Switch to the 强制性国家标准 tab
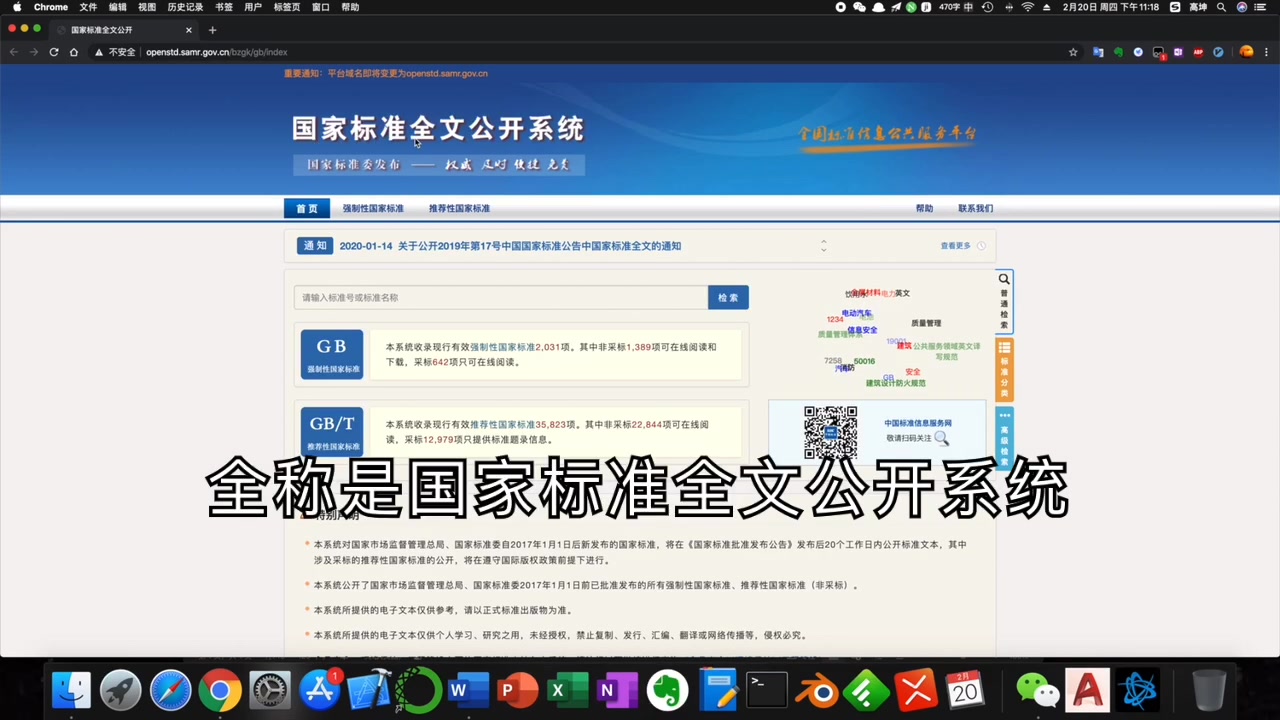Screen dimensions: 1280x720 [373, 208]
